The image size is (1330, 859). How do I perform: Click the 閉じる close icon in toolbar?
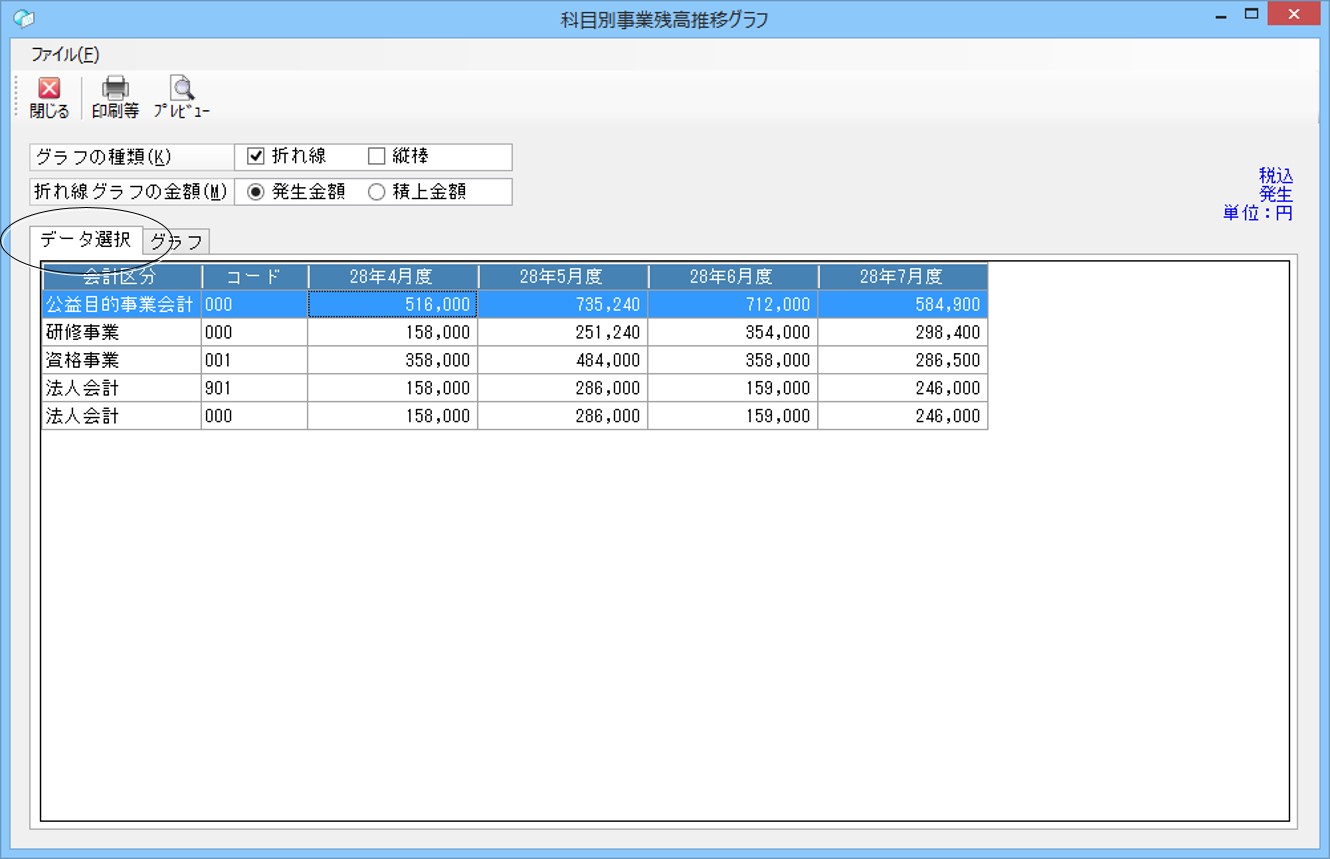(49, 98)
